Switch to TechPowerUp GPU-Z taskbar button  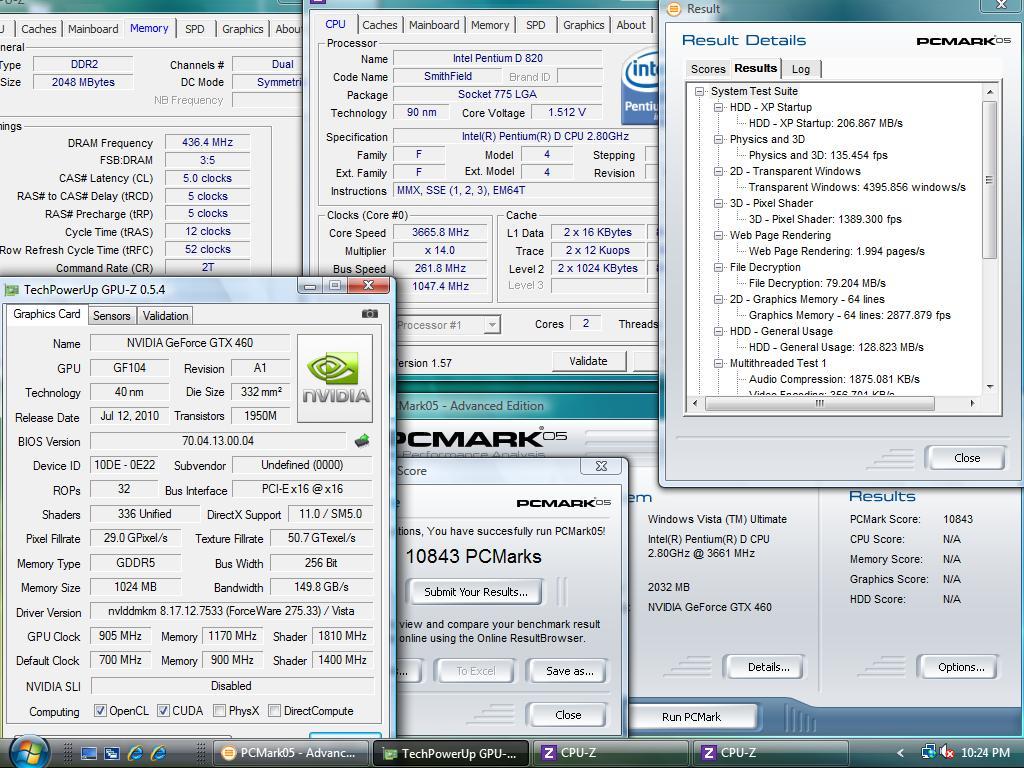pyautogui.click(x=451, y=753)
